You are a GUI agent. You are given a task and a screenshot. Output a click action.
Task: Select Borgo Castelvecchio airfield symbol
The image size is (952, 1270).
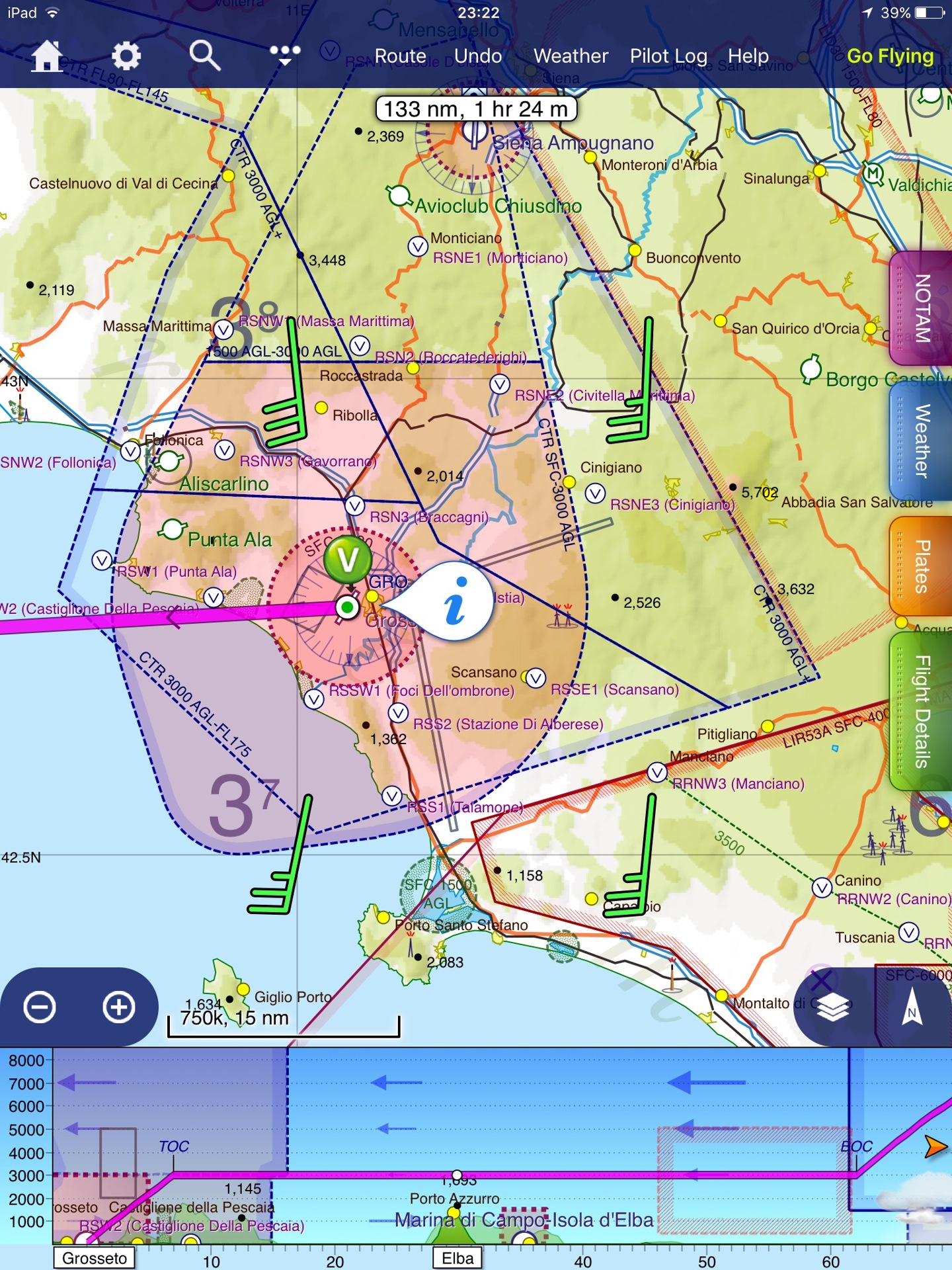point(811,369)
